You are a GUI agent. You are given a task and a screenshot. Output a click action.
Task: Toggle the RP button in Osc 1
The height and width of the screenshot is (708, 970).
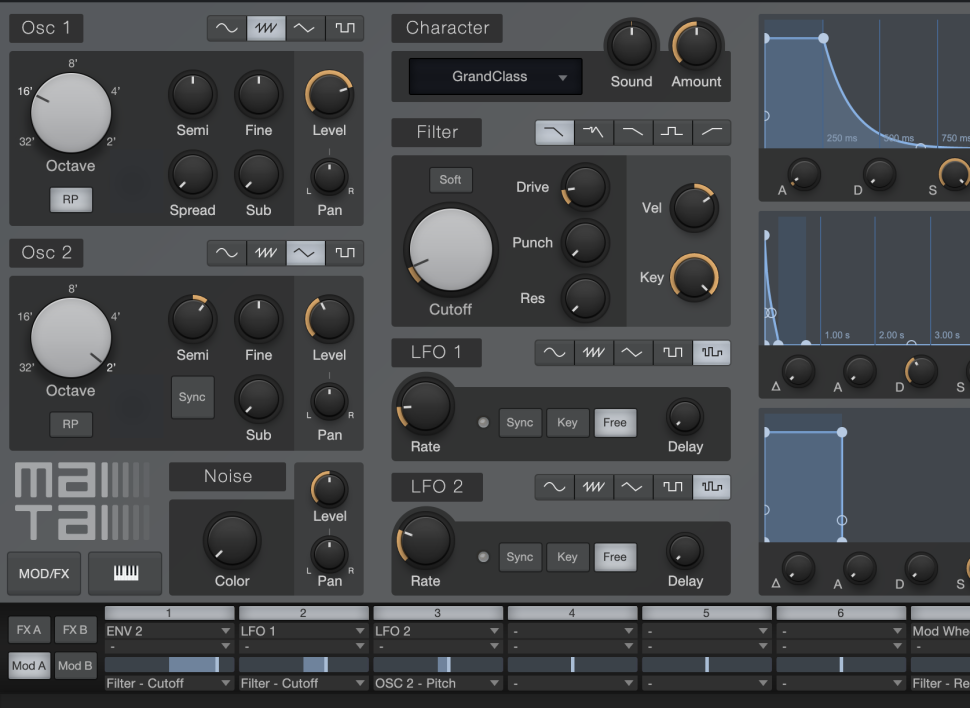click(x=70, y=199)
